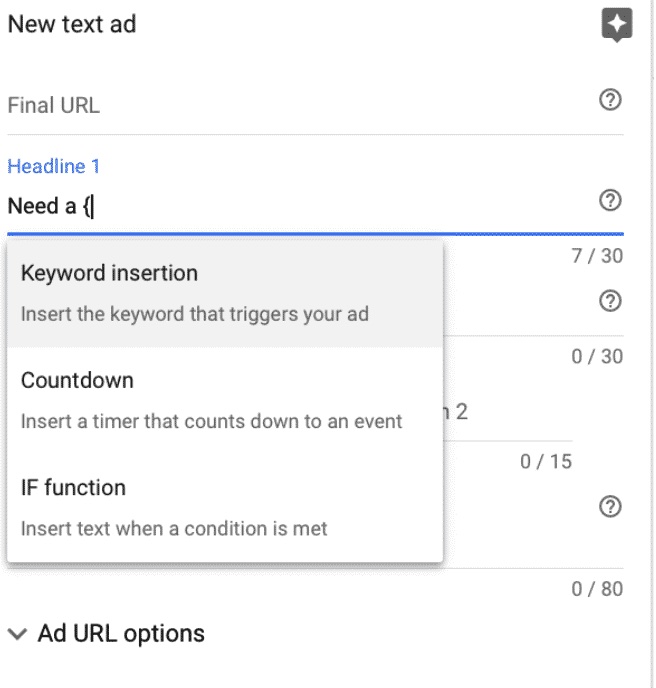Click the partially hidden Path 2 field

click(x=507, y=412)
